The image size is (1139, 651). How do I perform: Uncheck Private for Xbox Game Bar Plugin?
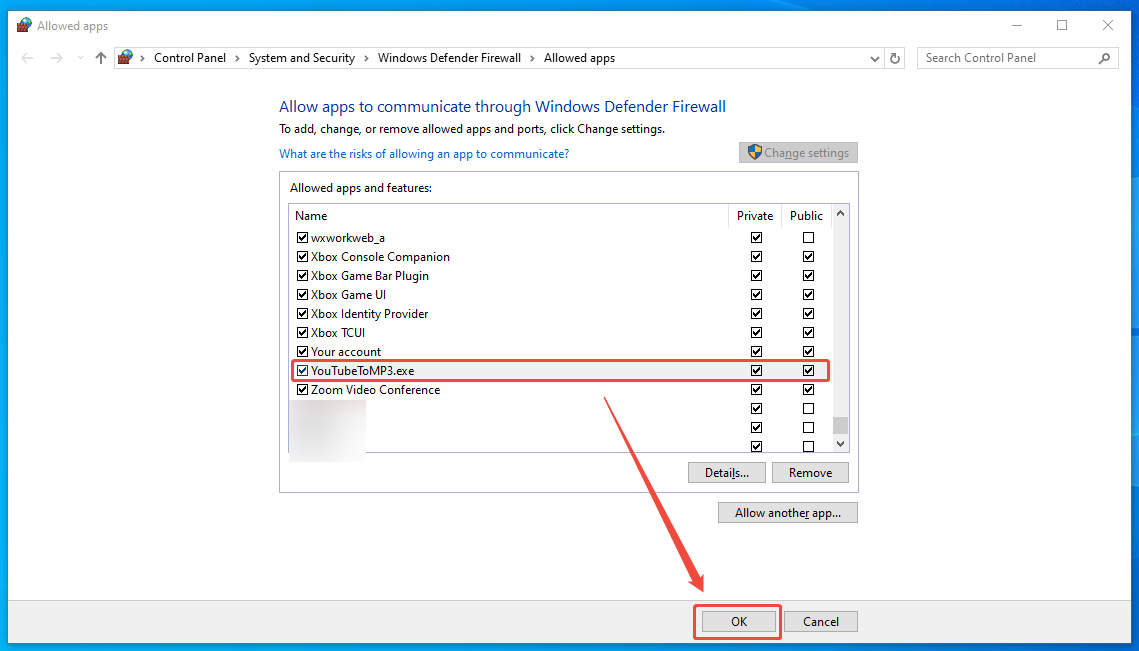(x=756, y=275)
